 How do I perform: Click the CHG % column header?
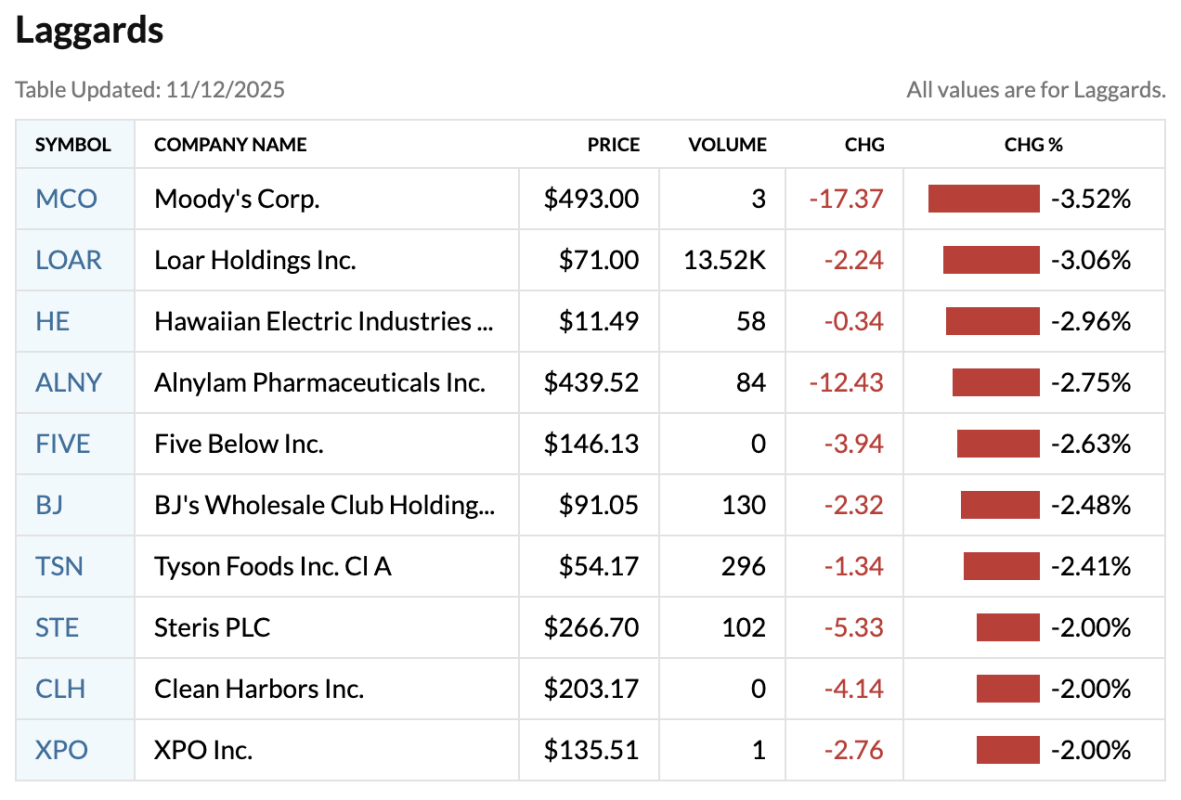pyautogui.click(x=1033, y=145)
